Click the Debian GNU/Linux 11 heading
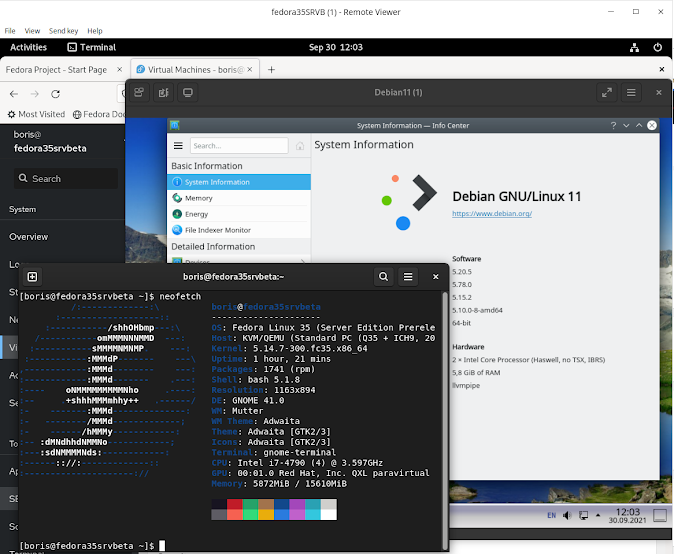The height and width of the screenshot is (554, 674). tap(517, 196)
